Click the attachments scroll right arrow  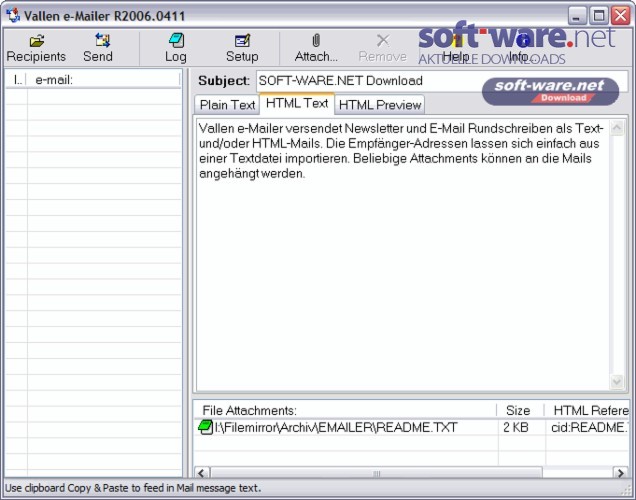click(620, 473)
